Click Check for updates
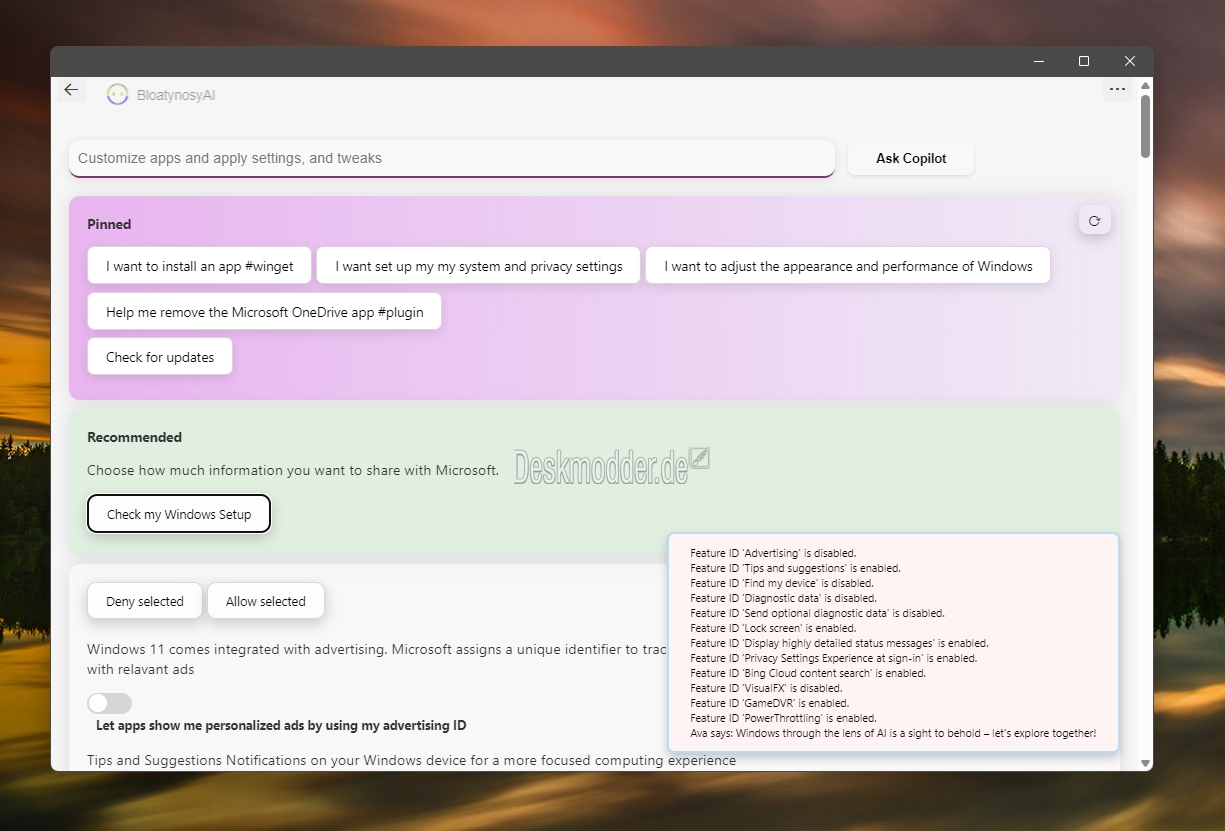The width and height of the screenshot is (1225, 831). pos(160,357)
